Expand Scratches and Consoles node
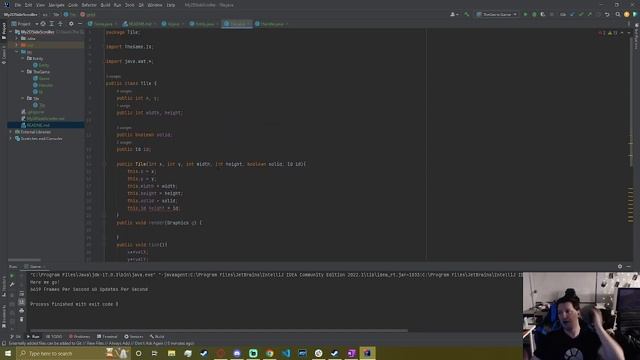 (x=11, y=138)
